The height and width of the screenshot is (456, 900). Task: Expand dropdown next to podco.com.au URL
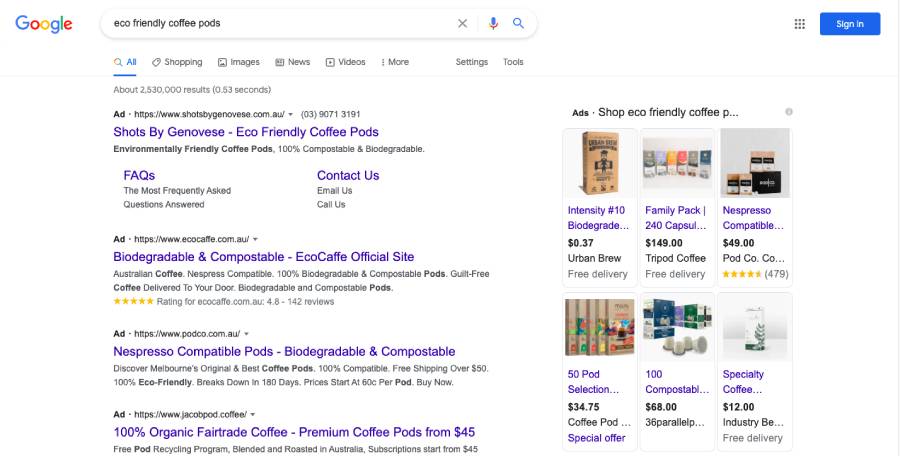(x=246, y=334)
